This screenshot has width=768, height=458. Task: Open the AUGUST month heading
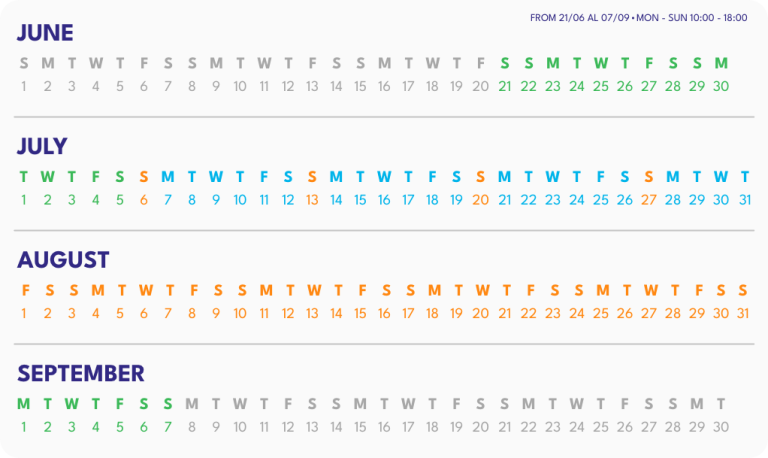63,260
